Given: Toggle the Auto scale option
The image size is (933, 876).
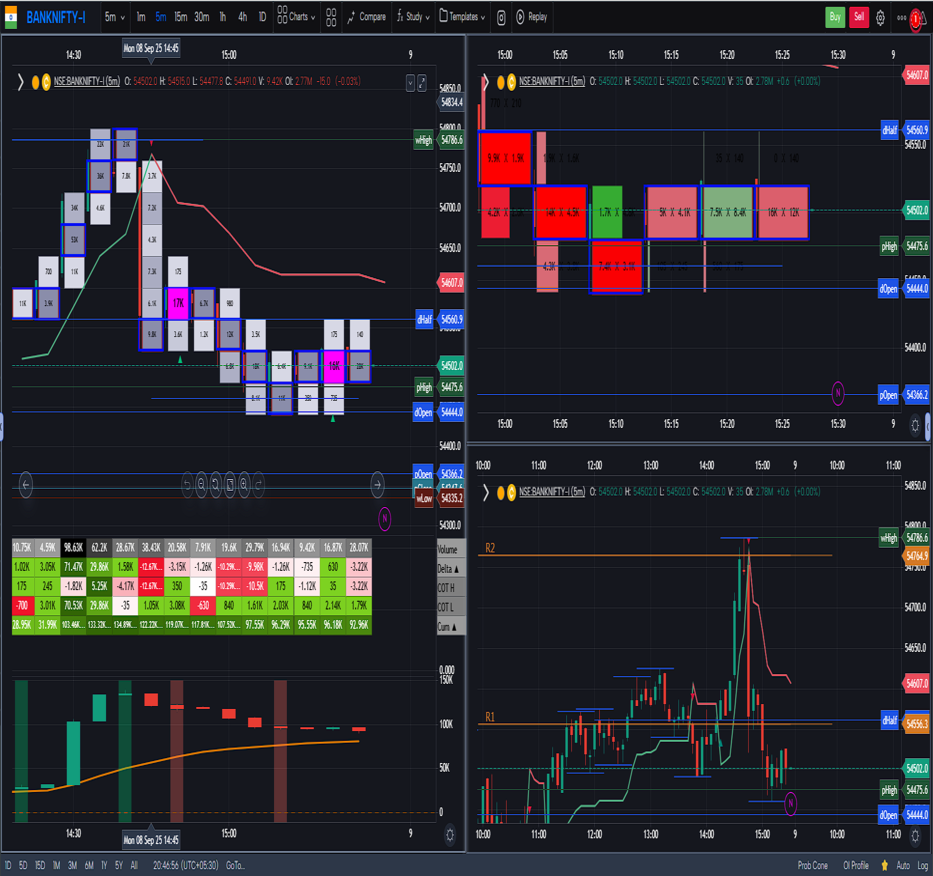Looking at the screenshot, I should coord(903,866).
